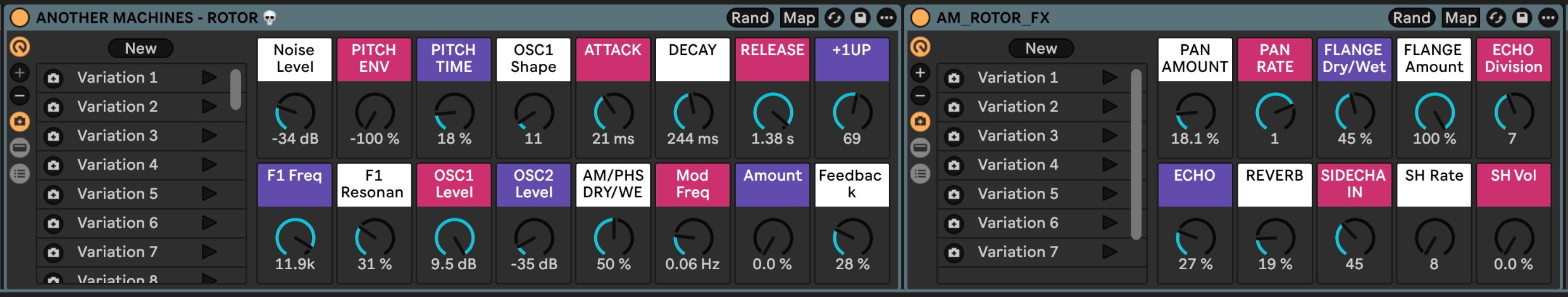Click New variation button in ROTOR rack
The height and width of the screenshot is (297, 1568).
[140, 49]
